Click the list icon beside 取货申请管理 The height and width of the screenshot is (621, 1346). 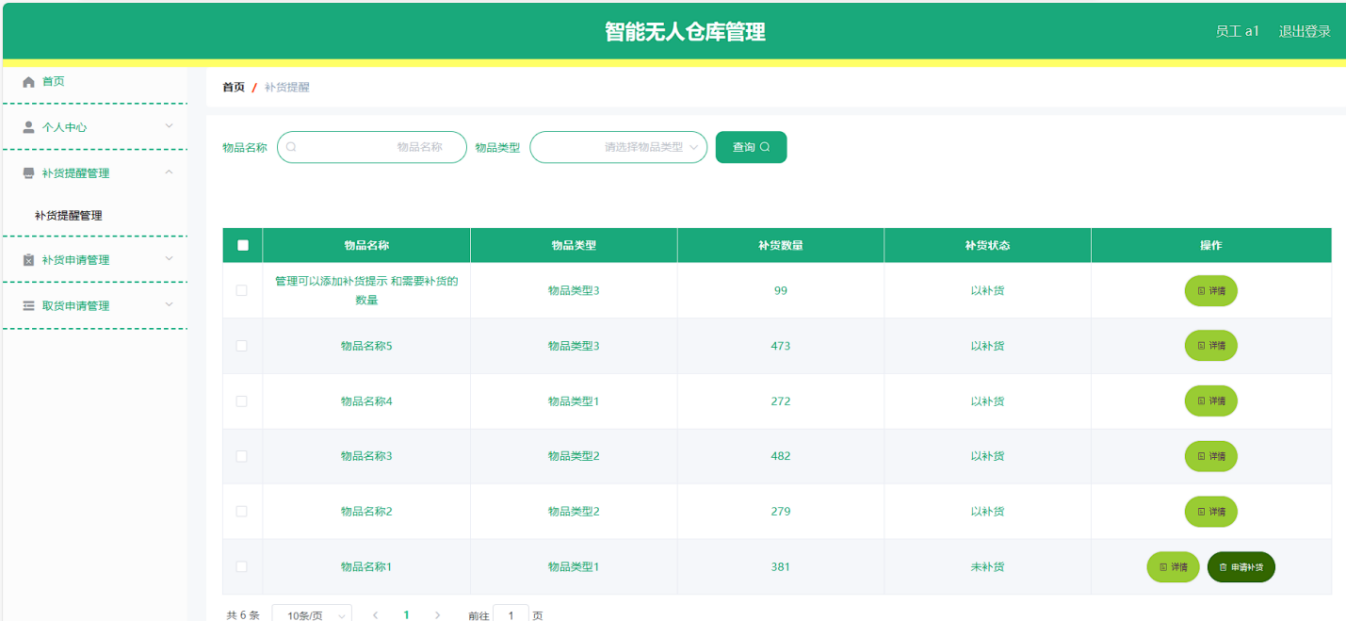coord(29,306)
